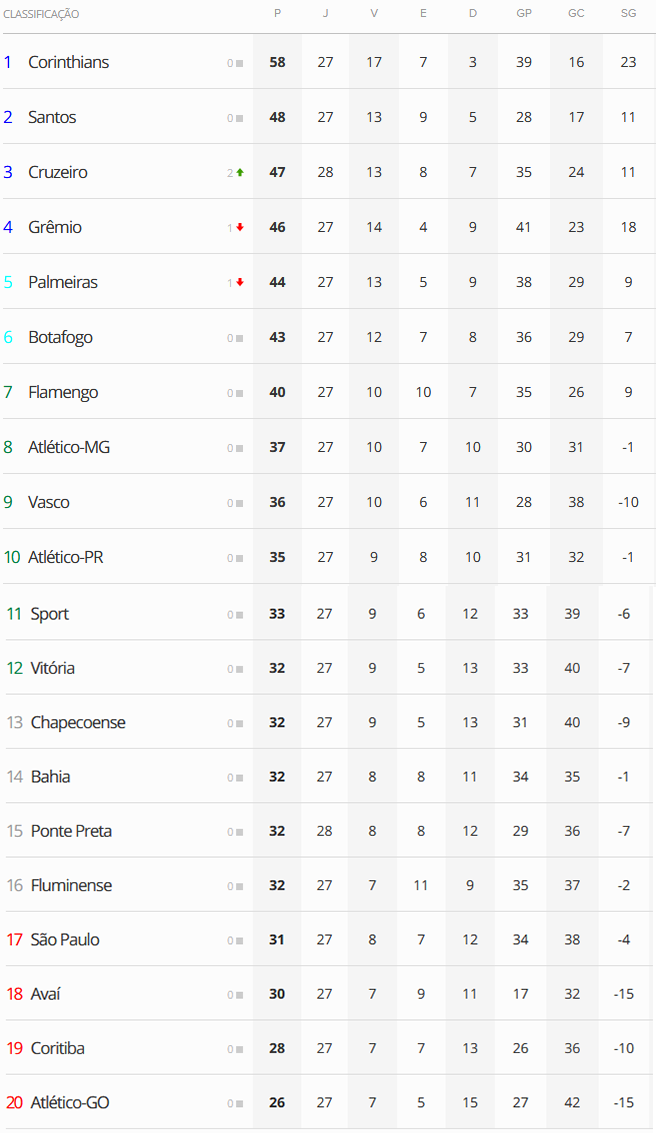Open the São Paulo team link
The width and height of the screenshot is (656, 1133).
click(65, 939)
